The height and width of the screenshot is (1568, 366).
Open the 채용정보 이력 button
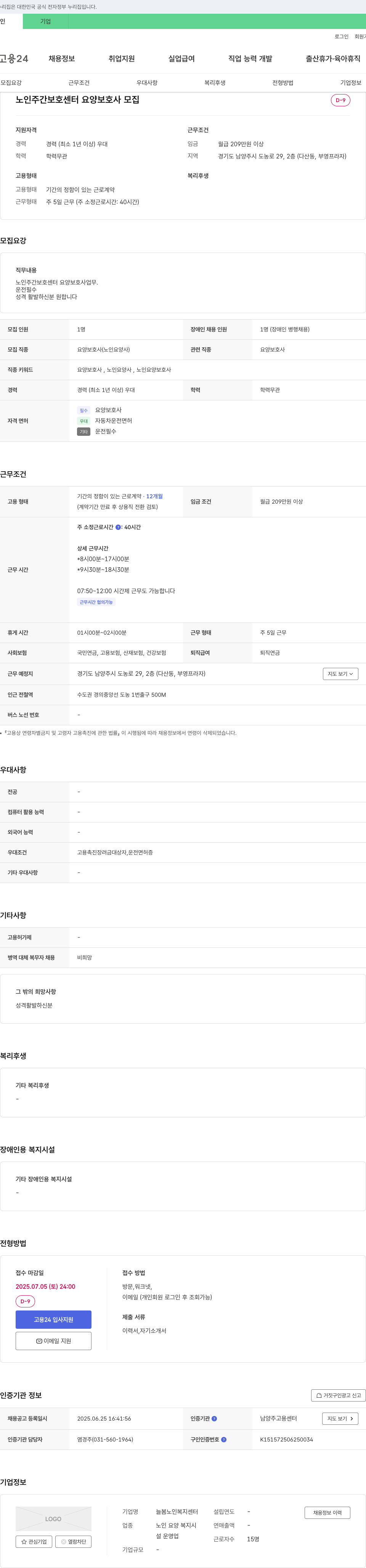327,1513
